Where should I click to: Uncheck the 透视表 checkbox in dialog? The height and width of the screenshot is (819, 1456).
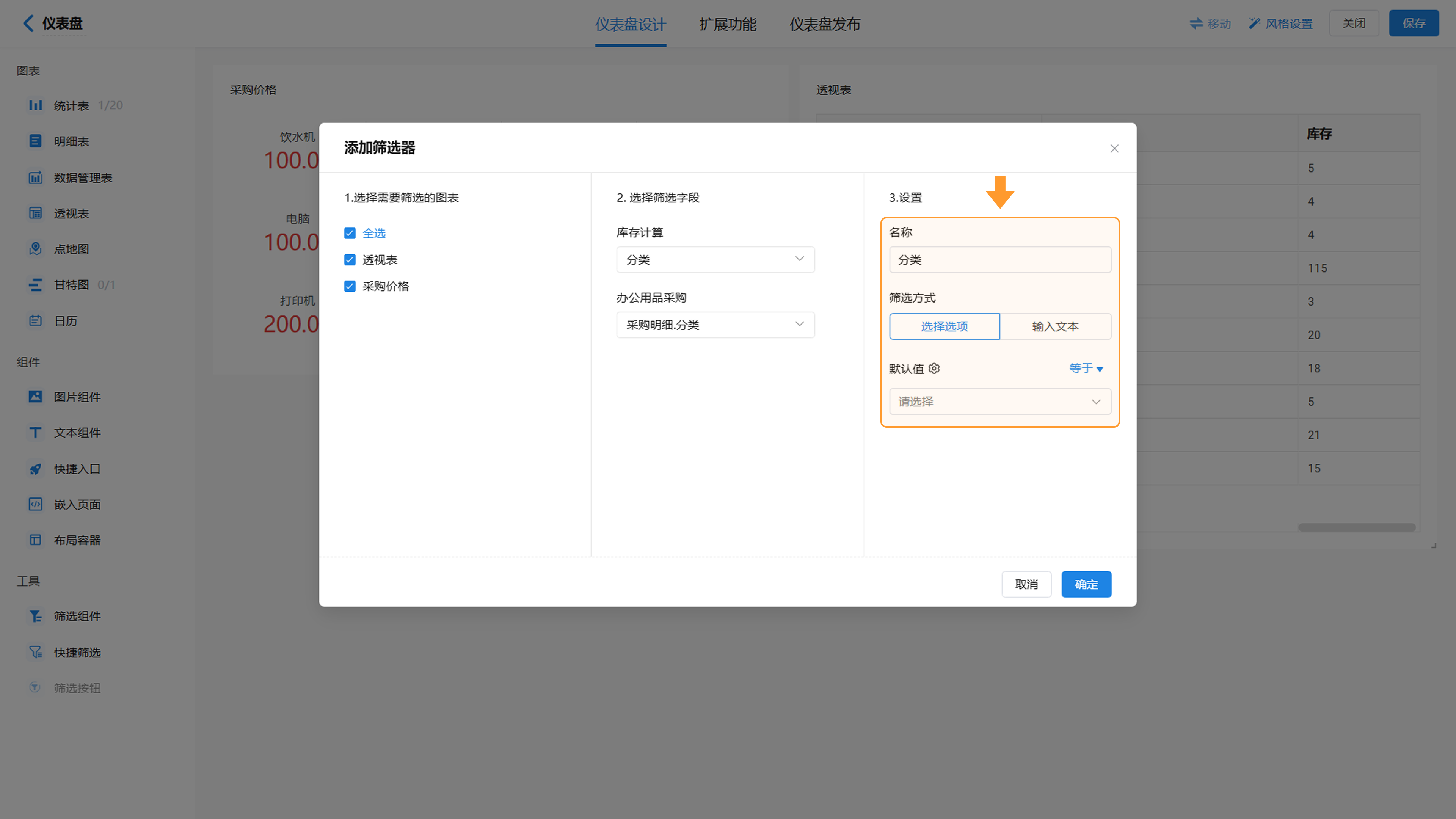350,259
